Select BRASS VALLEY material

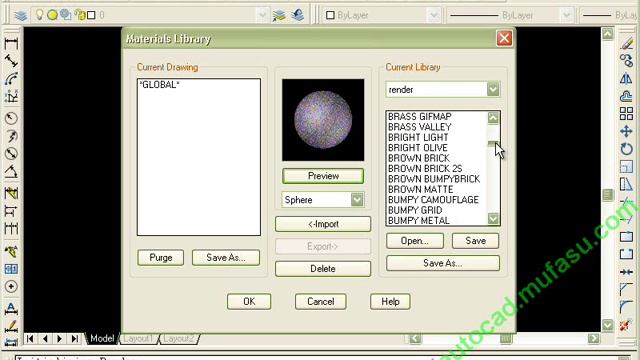click(419, 127)
